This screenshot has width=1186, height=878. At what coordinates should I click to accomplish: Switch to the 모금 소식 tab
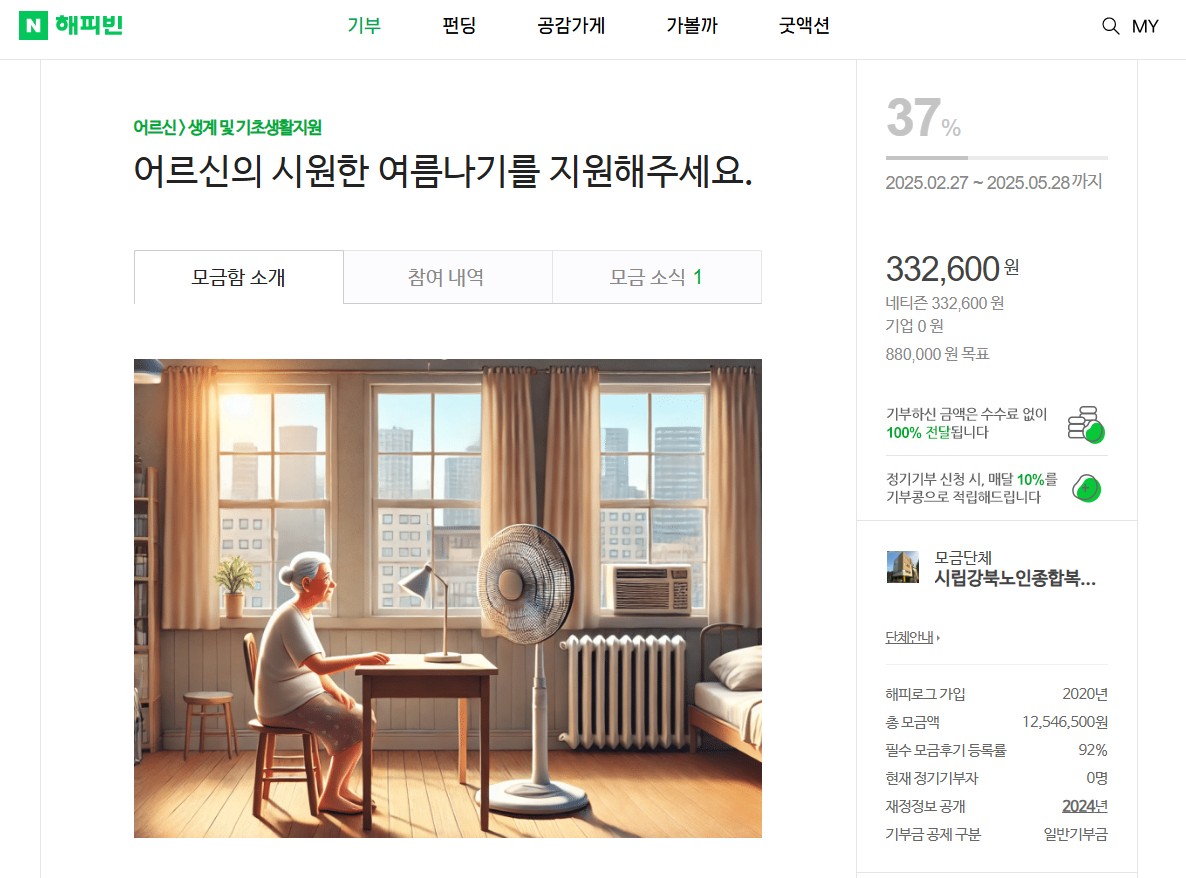click(657, 278)
